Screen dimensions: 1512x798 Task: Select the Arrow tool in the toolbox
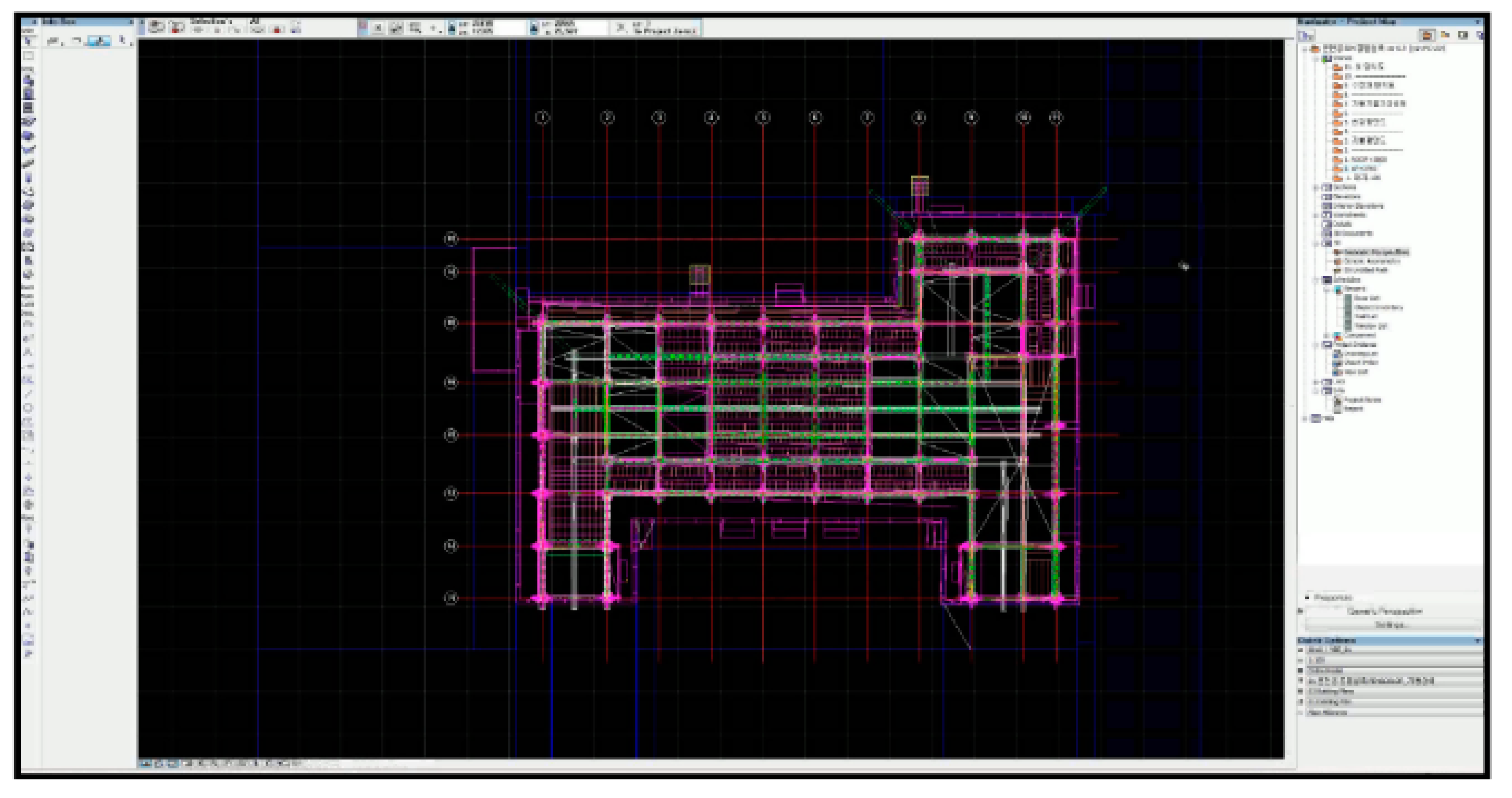click(28, 41)
